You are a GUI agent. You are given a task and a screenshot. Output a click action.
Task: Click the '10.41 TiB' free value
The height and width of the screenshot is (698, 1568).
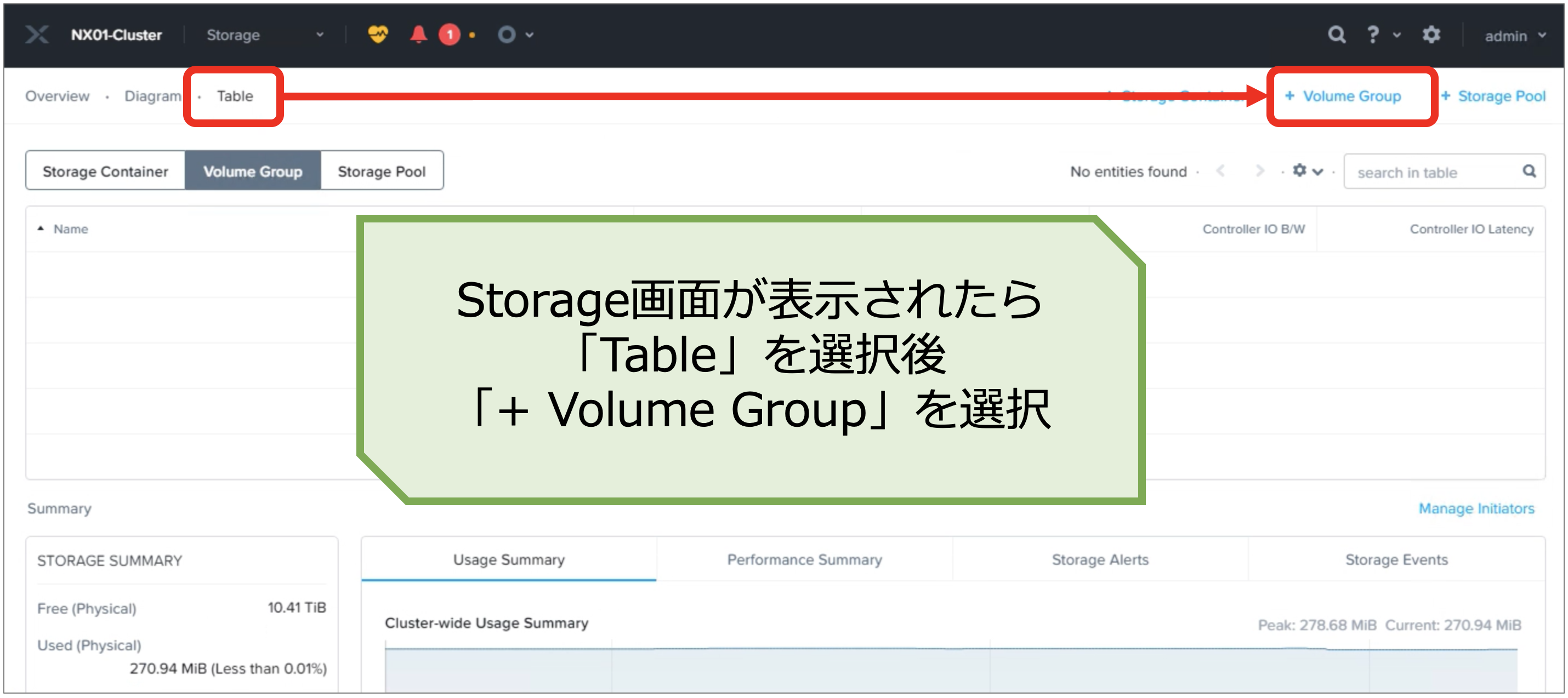(x=297, y=608)
